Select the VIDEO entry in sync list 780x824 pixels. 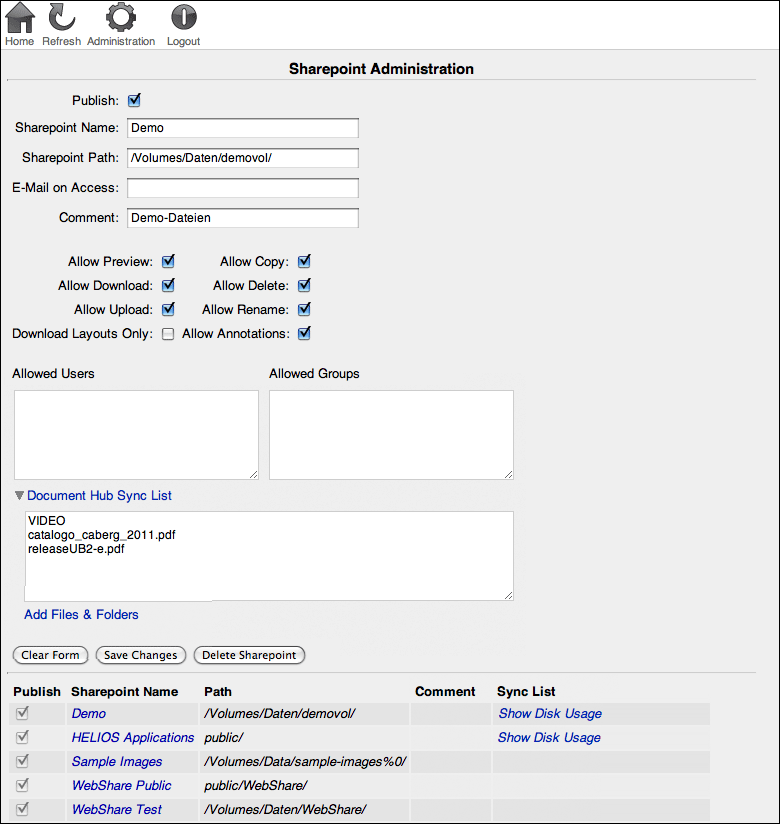point(47,521)
